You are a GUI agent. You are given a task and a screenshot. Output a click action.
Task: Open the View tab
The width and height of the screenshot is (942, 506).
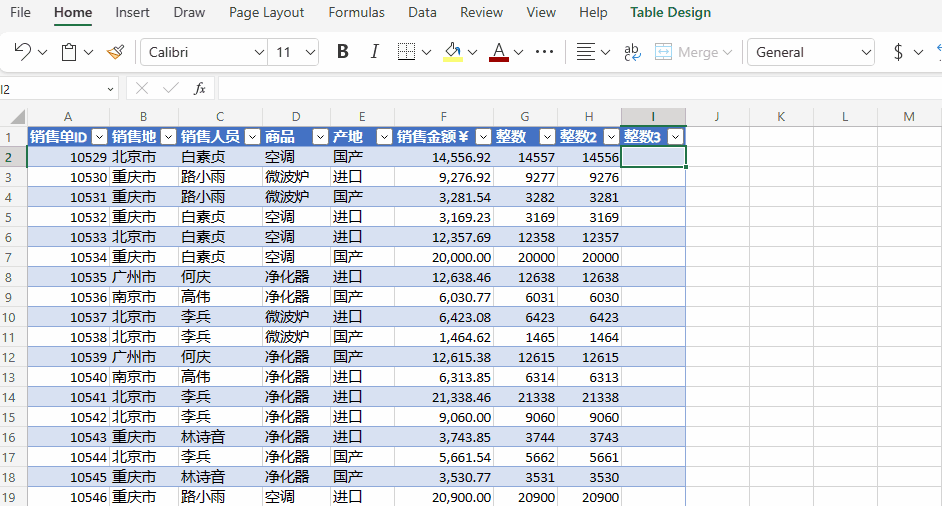pyautogui.click(x=541, y=13)
